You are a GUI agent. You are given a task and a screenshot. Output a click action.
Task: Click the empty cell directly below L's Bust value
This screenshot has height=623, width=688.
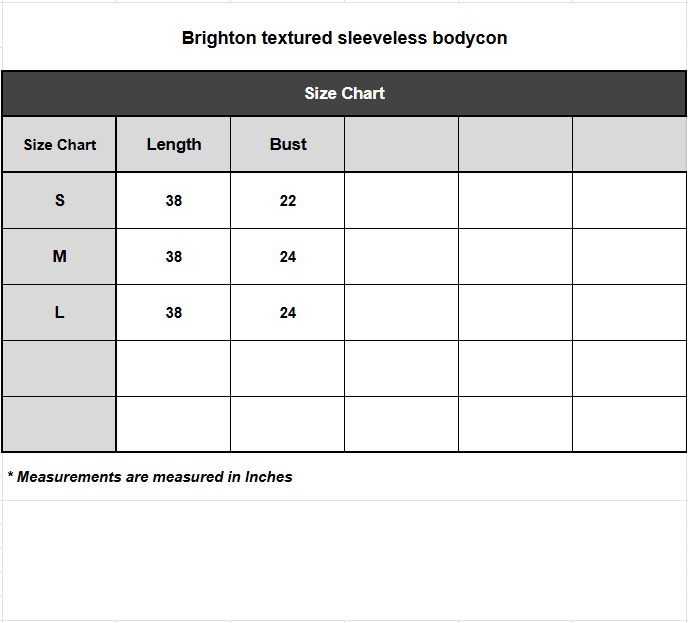[x=288, y=368]
